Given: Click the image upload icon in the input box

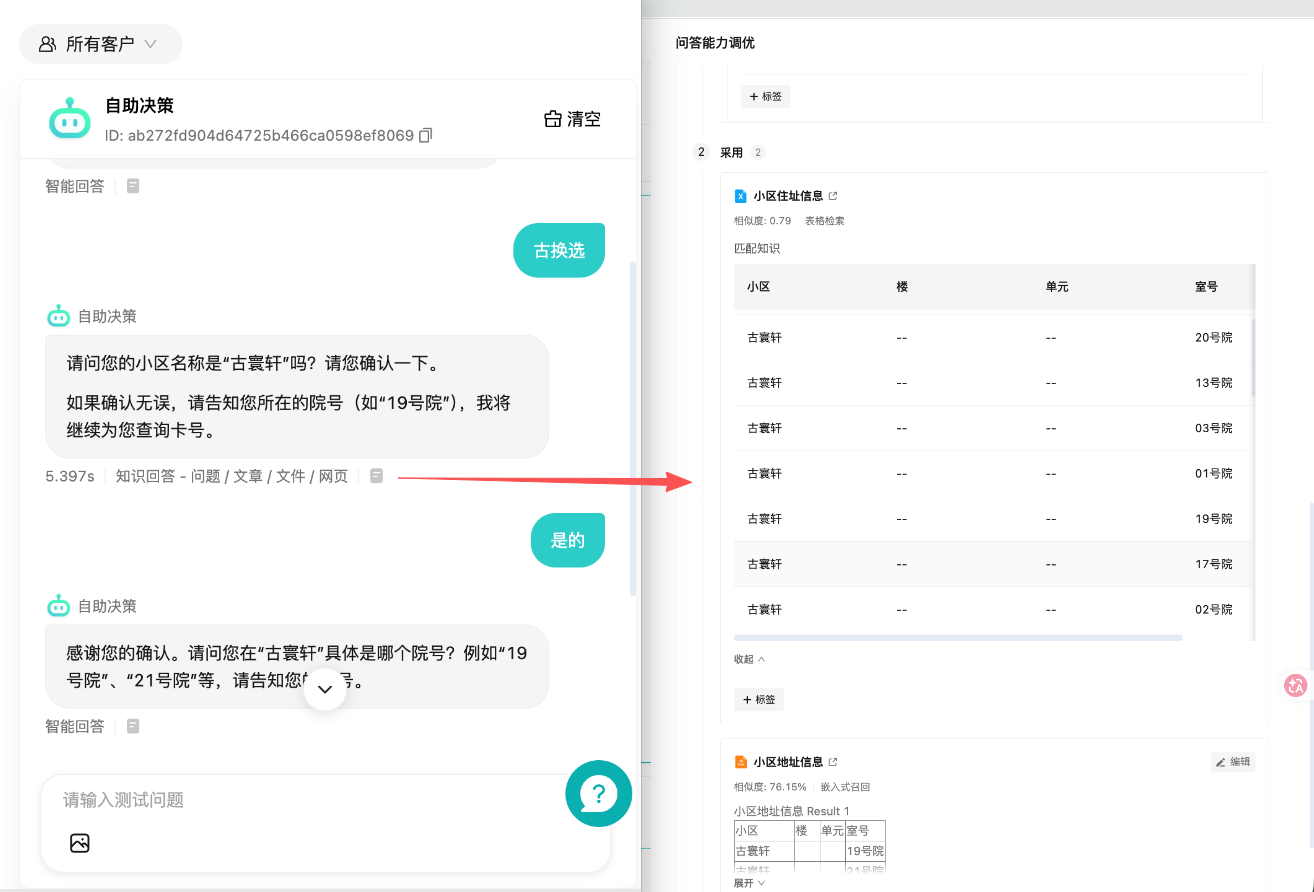Looking at the screenshot, I should point(80,843).
